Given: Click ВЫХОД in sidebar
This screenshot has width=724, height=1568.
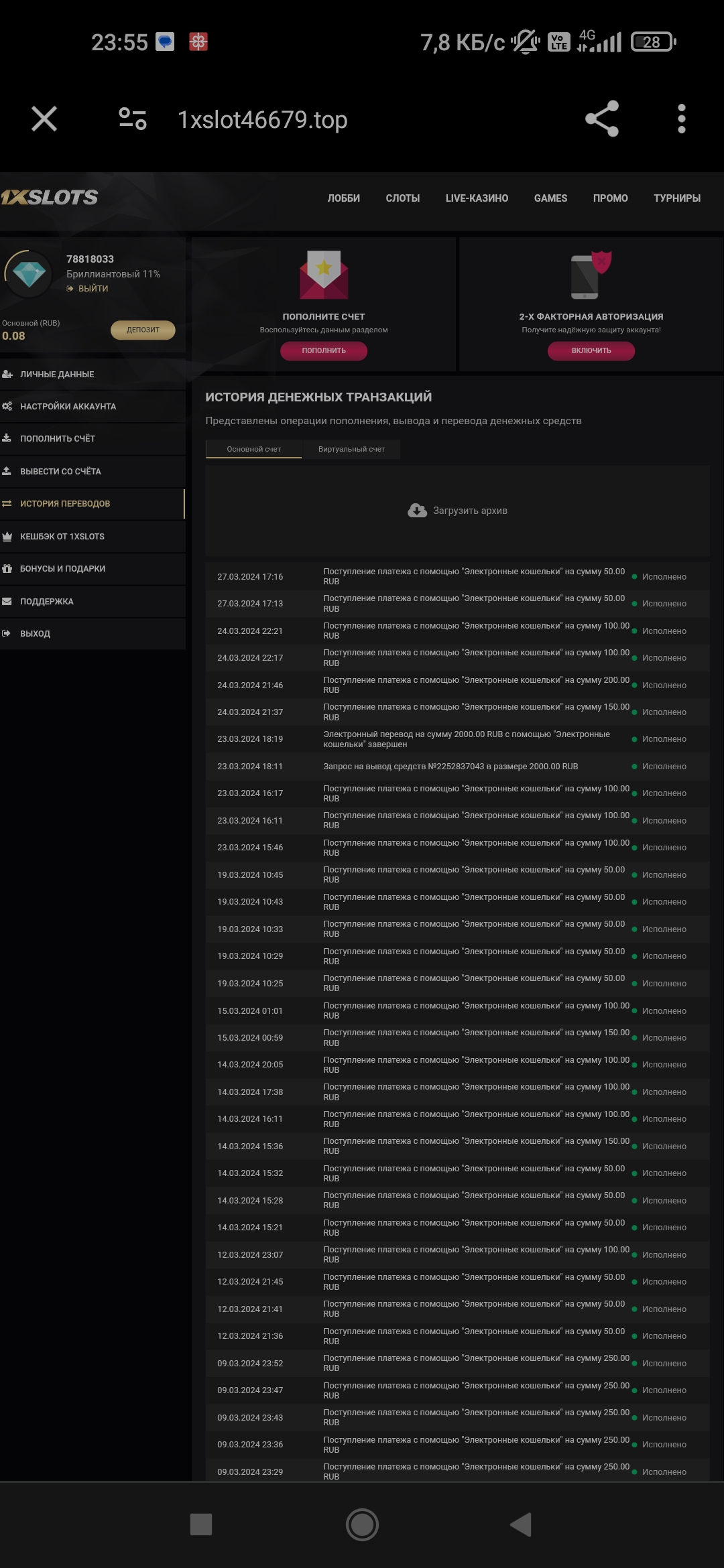Looking at the screenshot, I should pyautogui.click(x=93, y=634).
